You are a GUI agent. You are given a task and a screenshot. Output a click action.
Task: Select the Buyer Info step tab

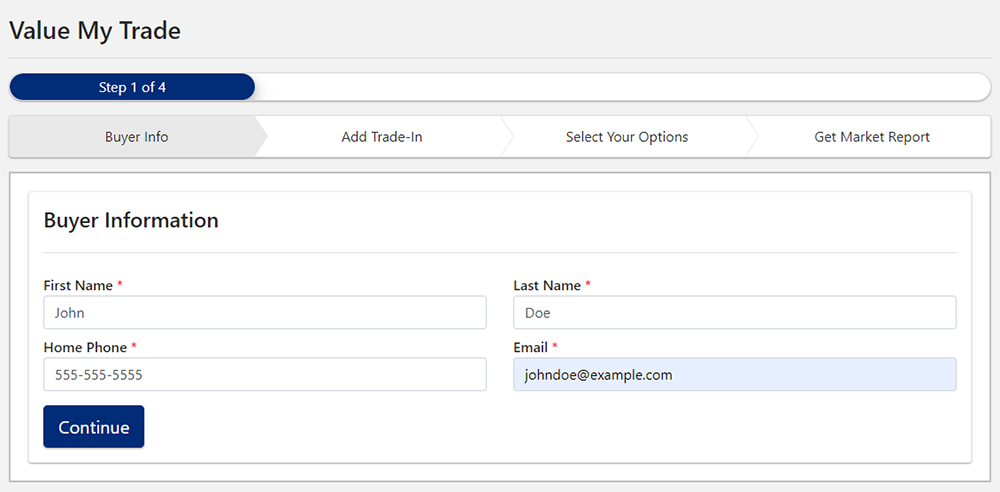pos(136,137)
